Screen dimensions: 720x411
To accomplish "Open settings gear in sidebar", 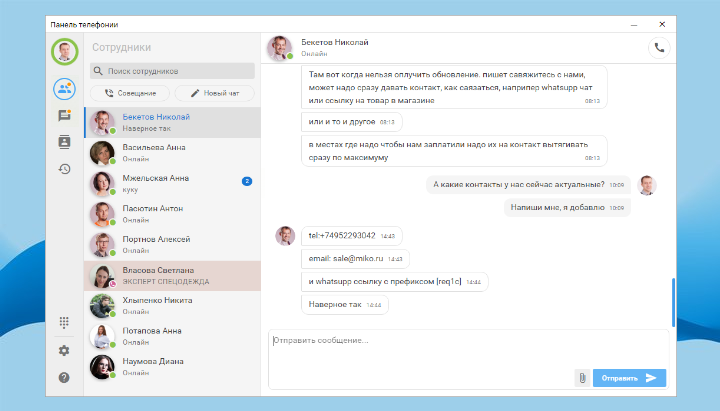I will pyautogui.click(x=64, y=350).
